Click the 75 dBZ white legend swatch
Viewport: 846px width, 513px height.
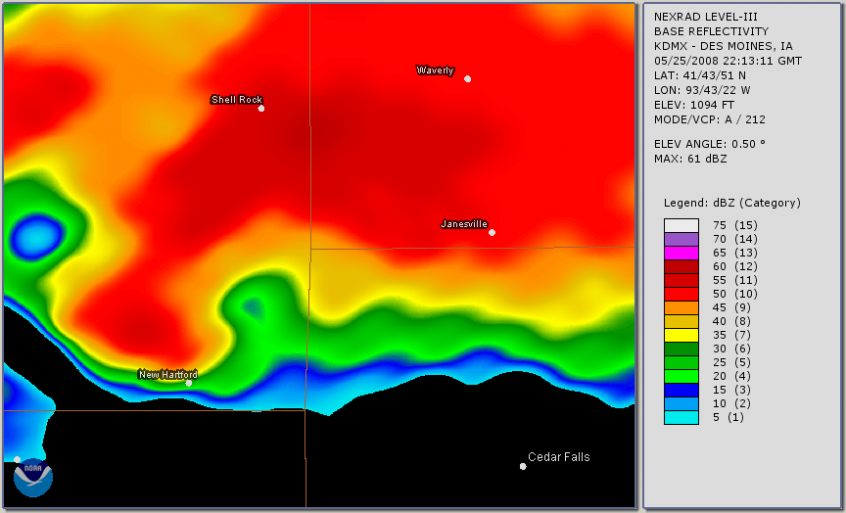coord(681,225)
